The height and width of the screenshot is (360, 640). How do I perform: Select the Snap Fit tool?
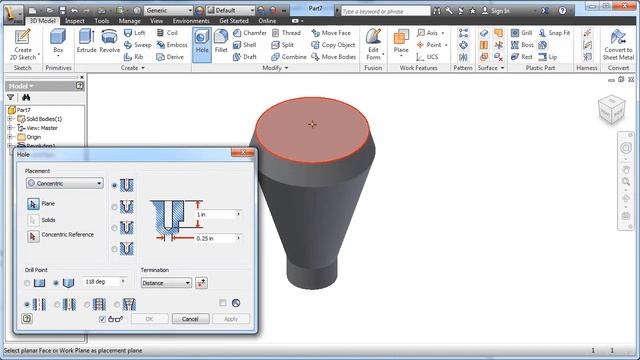click(x=554, y=33)
